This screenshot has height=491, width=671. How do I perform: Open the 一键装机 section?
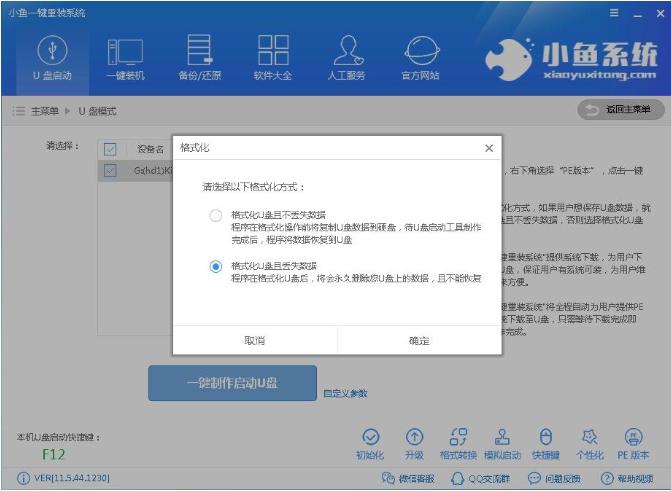(x=125, y=59)
